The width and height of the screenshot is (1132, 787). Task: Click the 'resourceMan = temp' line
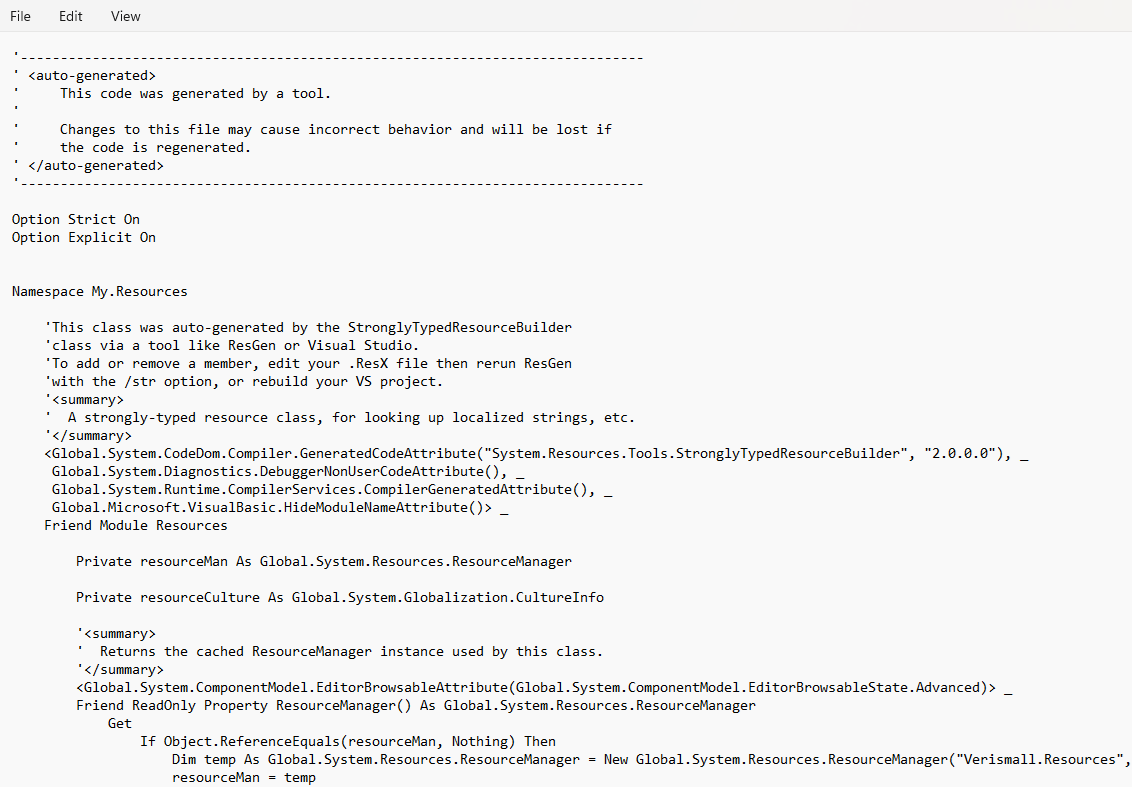pos(244,778)
